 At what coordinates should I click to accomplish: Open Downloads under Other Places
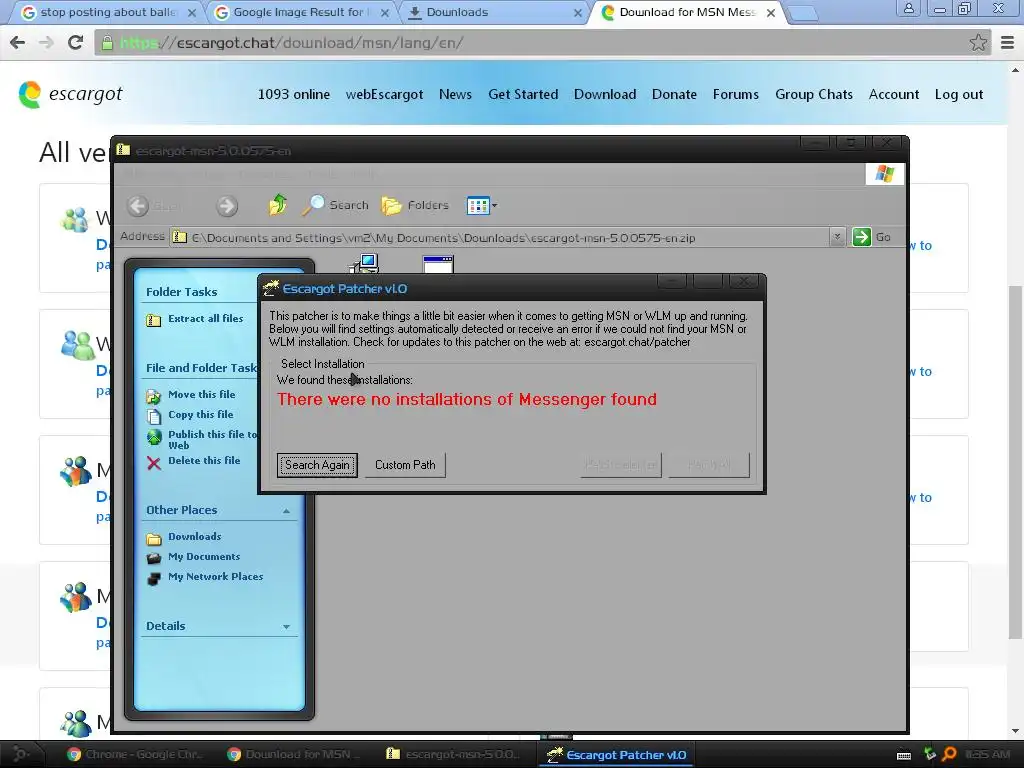point(184,537)
